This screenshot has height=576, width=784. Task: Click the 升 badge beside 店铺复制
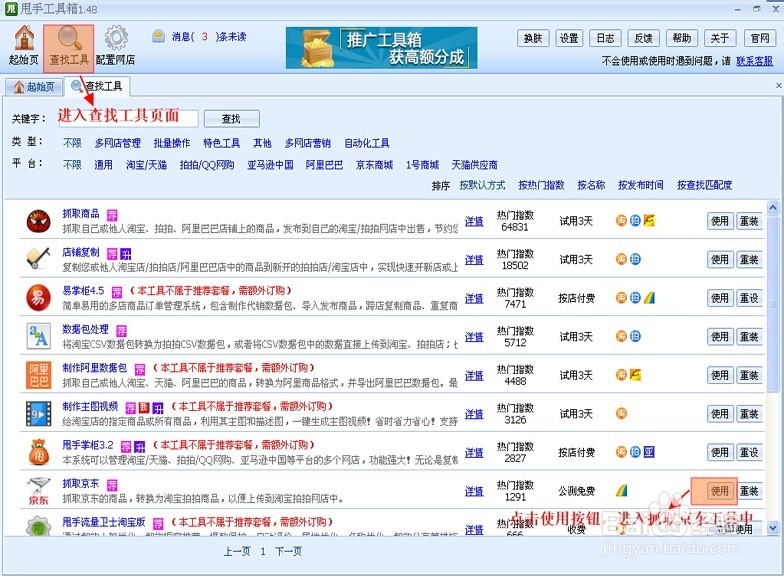coord(126,254)
